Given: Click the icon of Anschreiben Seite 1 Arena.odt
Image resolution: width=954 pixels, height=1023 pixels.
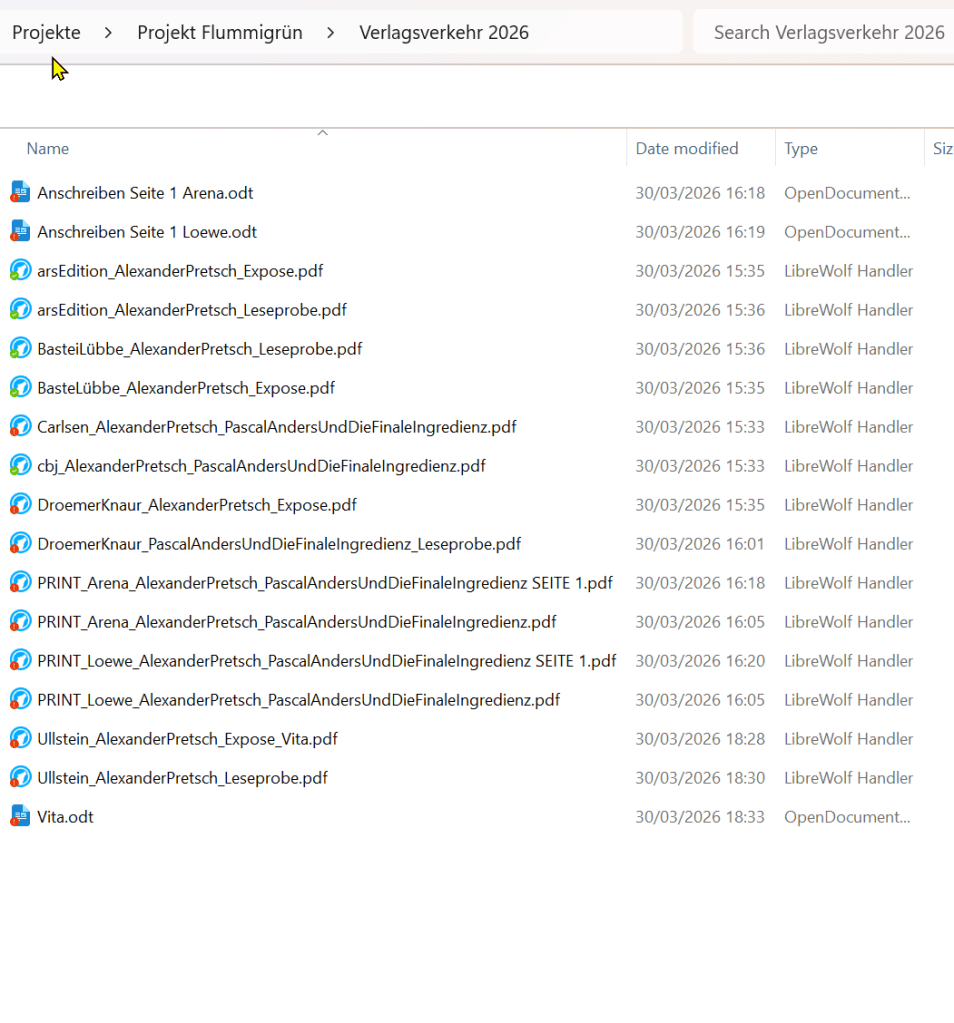Looking at the screenshot, I should pyautogui.click(x=20, y=192).
